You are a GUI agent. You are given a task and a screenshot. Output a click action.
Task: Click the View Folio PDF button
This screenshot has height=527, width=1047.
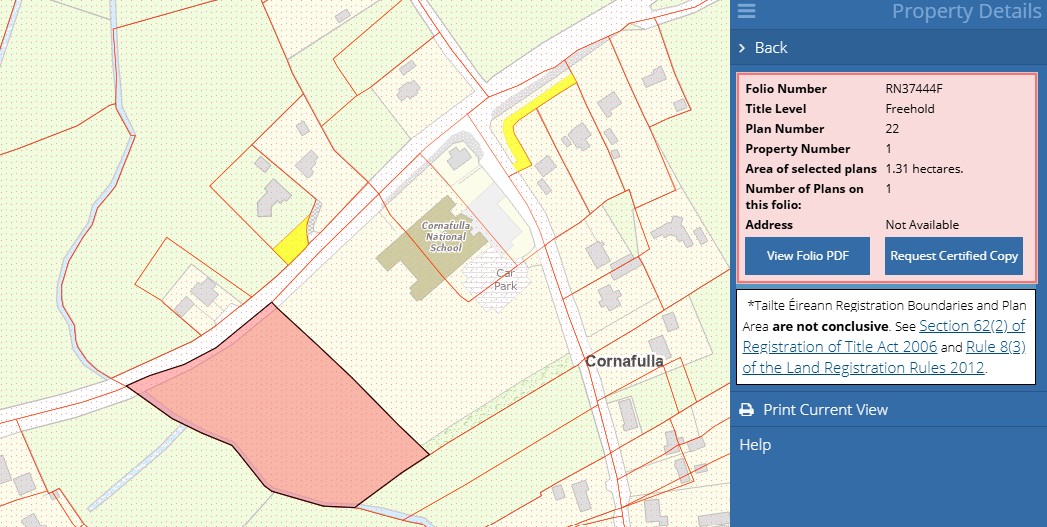(x=807, y=256)
